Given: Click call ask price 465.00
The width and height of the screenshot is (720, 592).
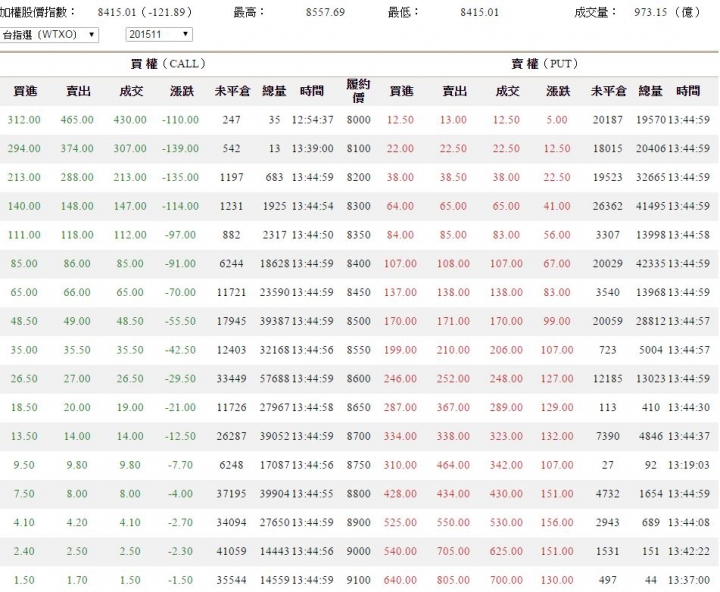Looking at the screenshot, I should click(77, 120).
